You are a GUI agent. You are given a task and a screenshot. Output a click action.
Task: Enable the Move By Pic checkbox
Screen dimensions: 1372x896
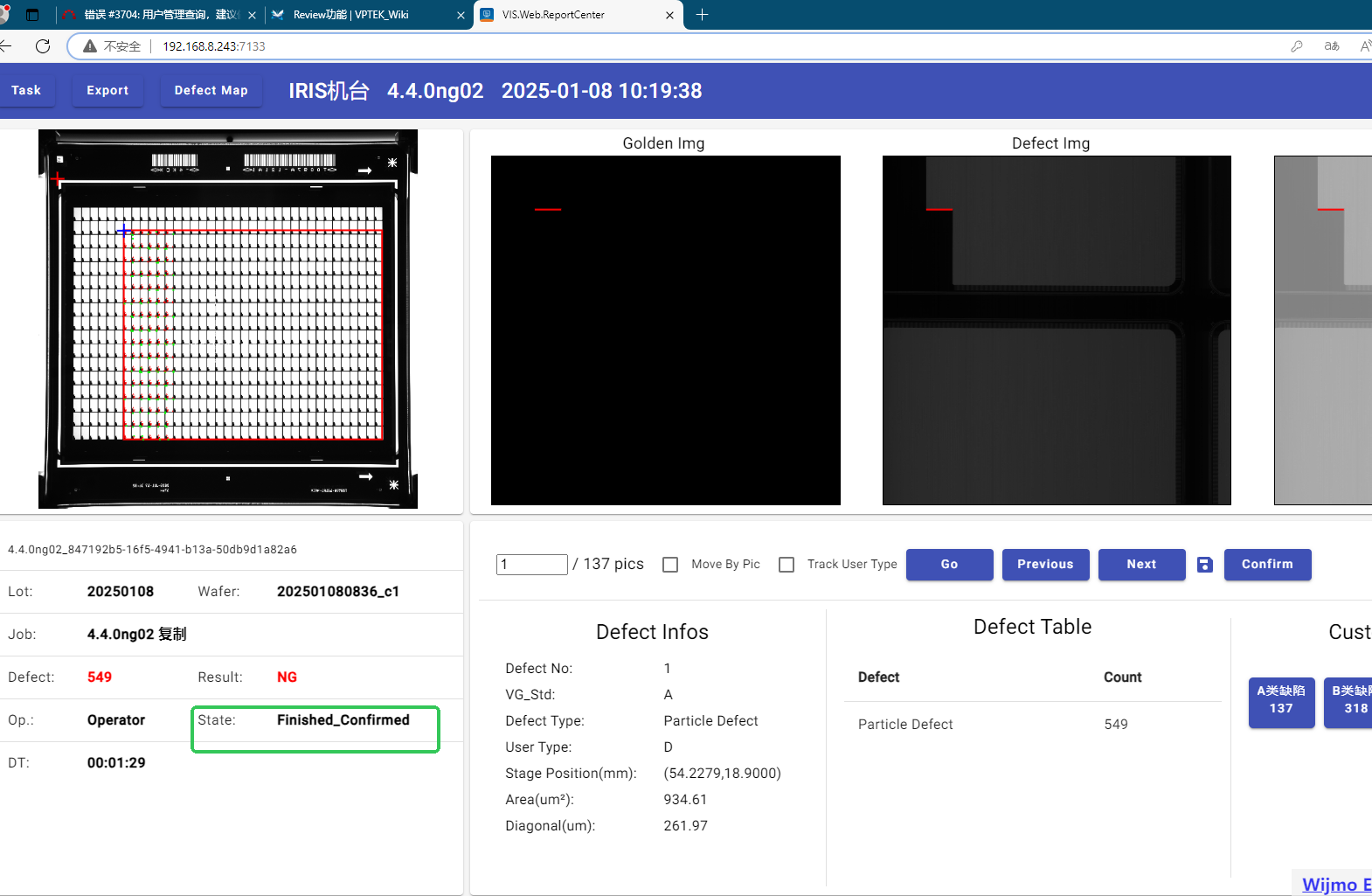click(670, 565)
